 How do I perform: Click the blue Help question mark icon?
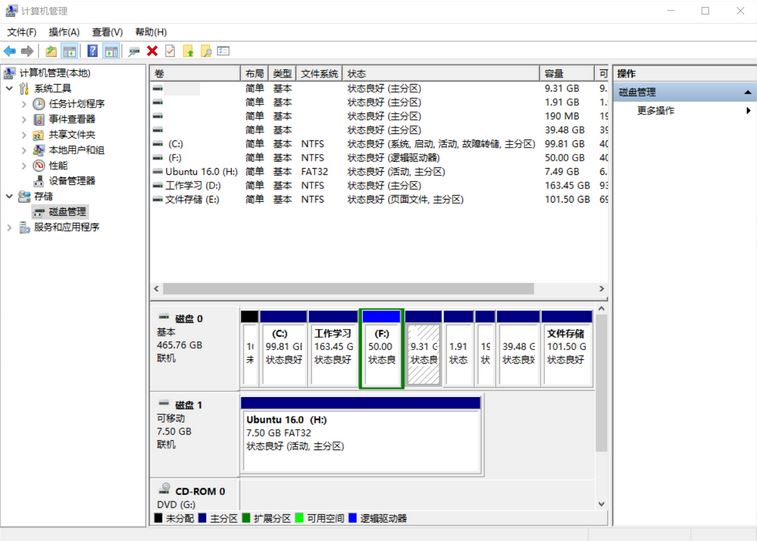(92, 51)
